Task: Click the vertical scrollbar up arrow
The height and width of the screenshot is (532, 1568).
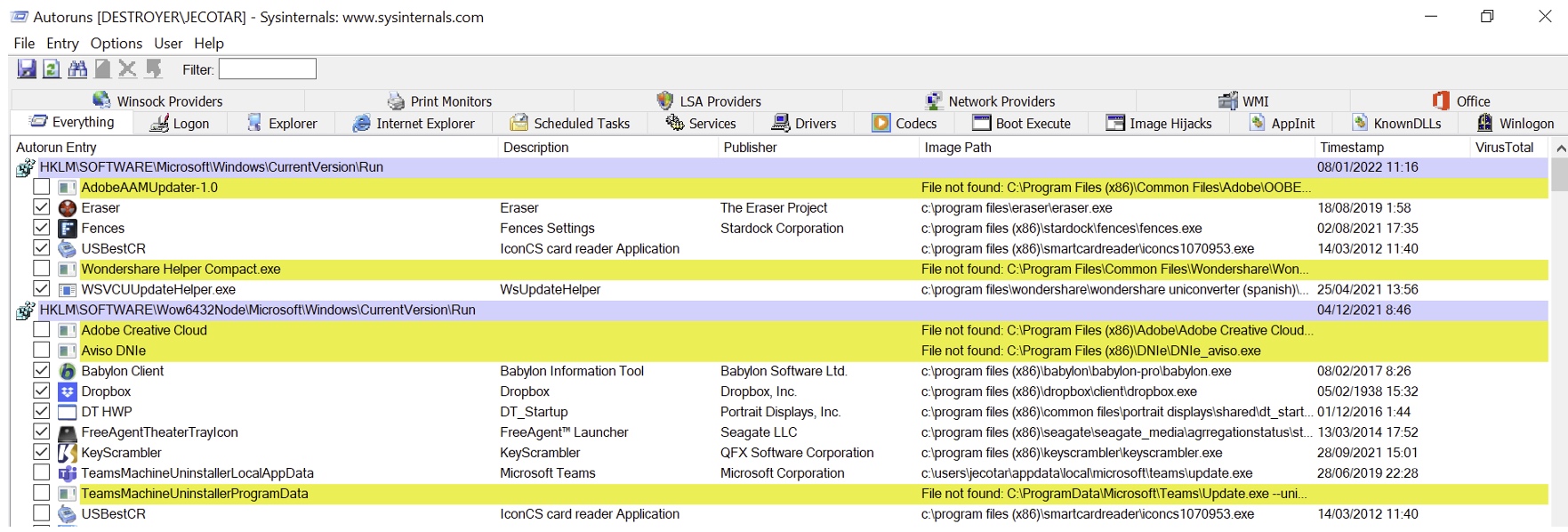Action: [x=1559, y=148]
